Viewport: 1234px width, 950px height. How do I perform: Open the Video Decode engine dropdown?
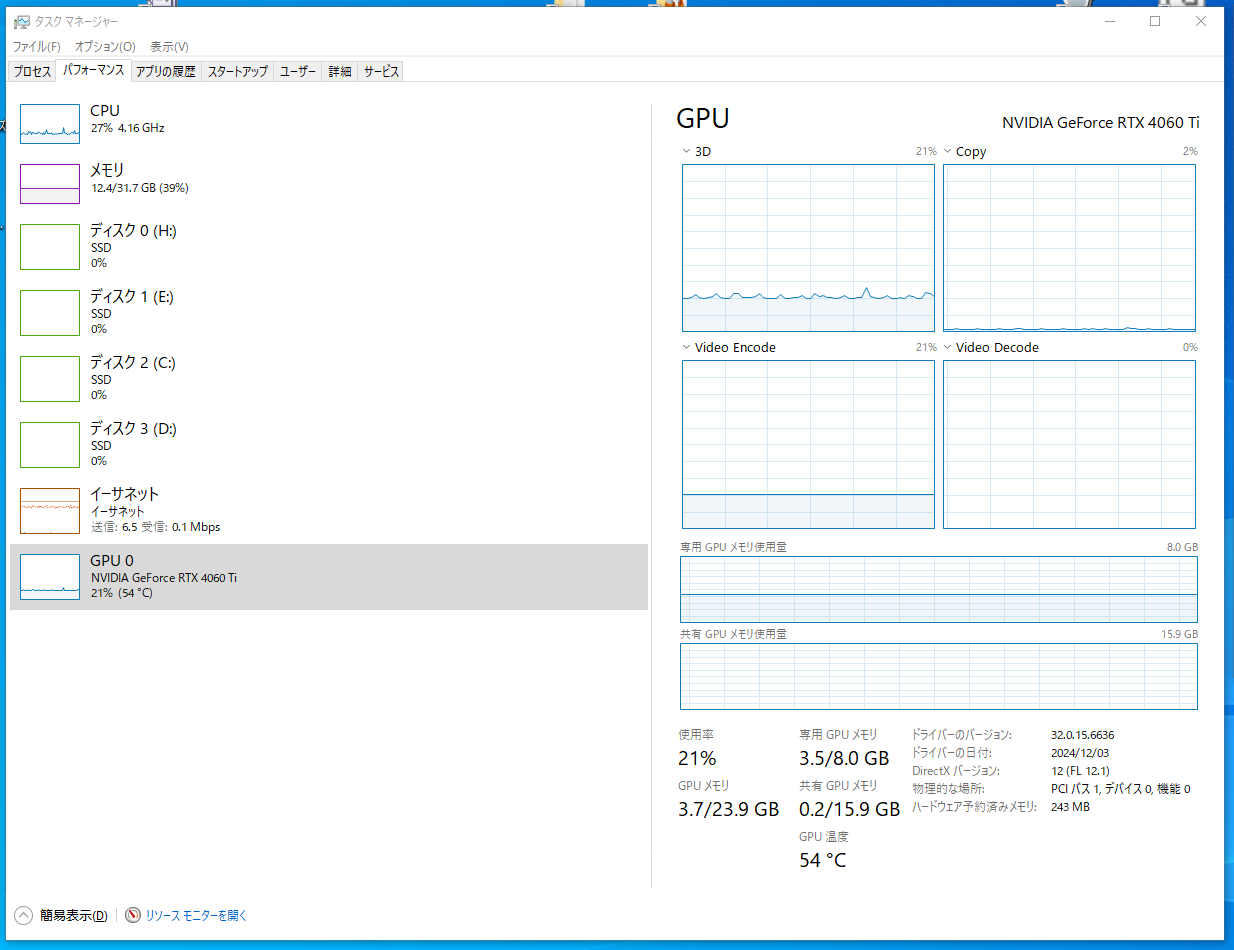(948, 348)
